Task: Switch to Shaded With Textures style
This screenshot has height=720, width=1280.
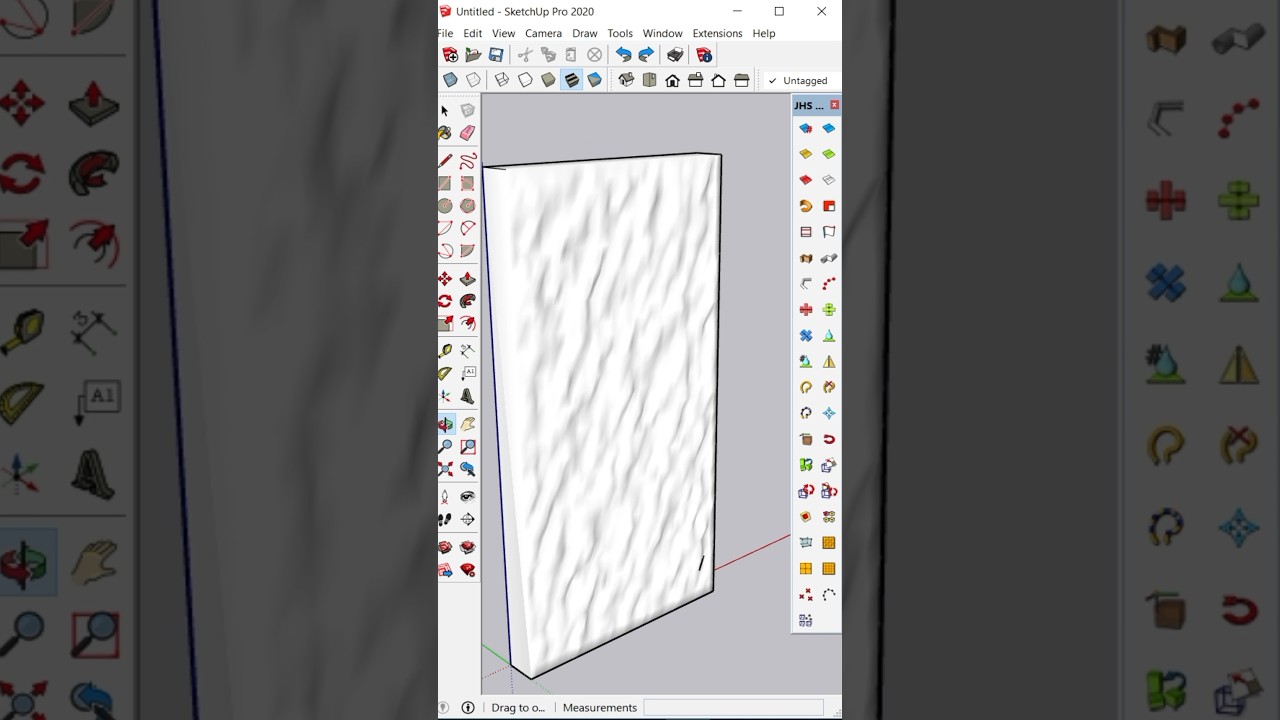Action: pyautogui.click(x=571, y=80)
